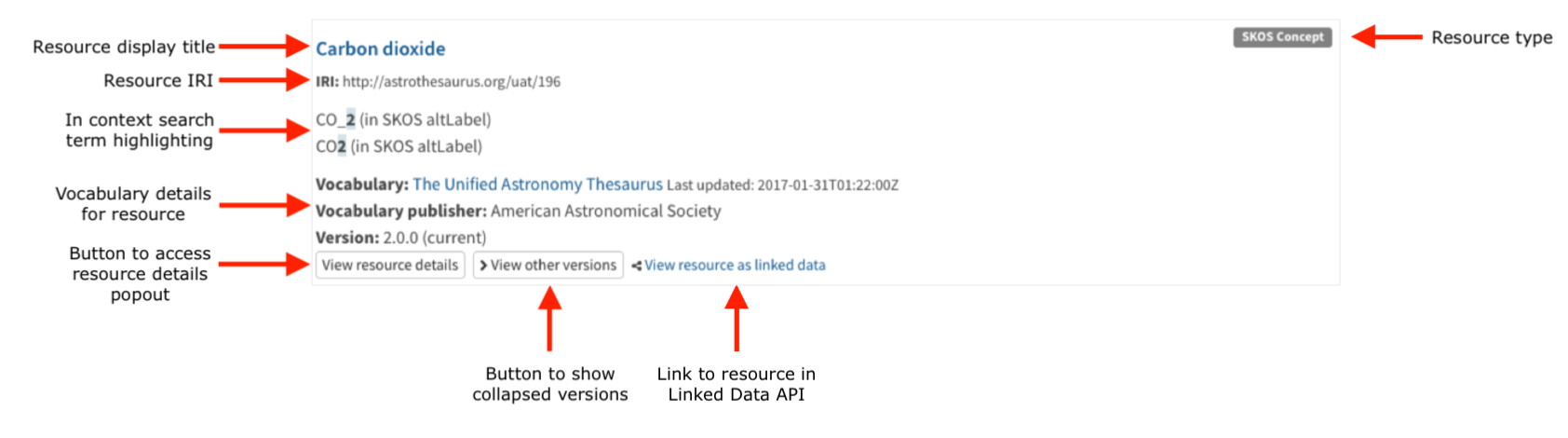This screenshot has height=438, width=1568.
Task: Click the Resource display title annotation label
Action: pos(124,47)
